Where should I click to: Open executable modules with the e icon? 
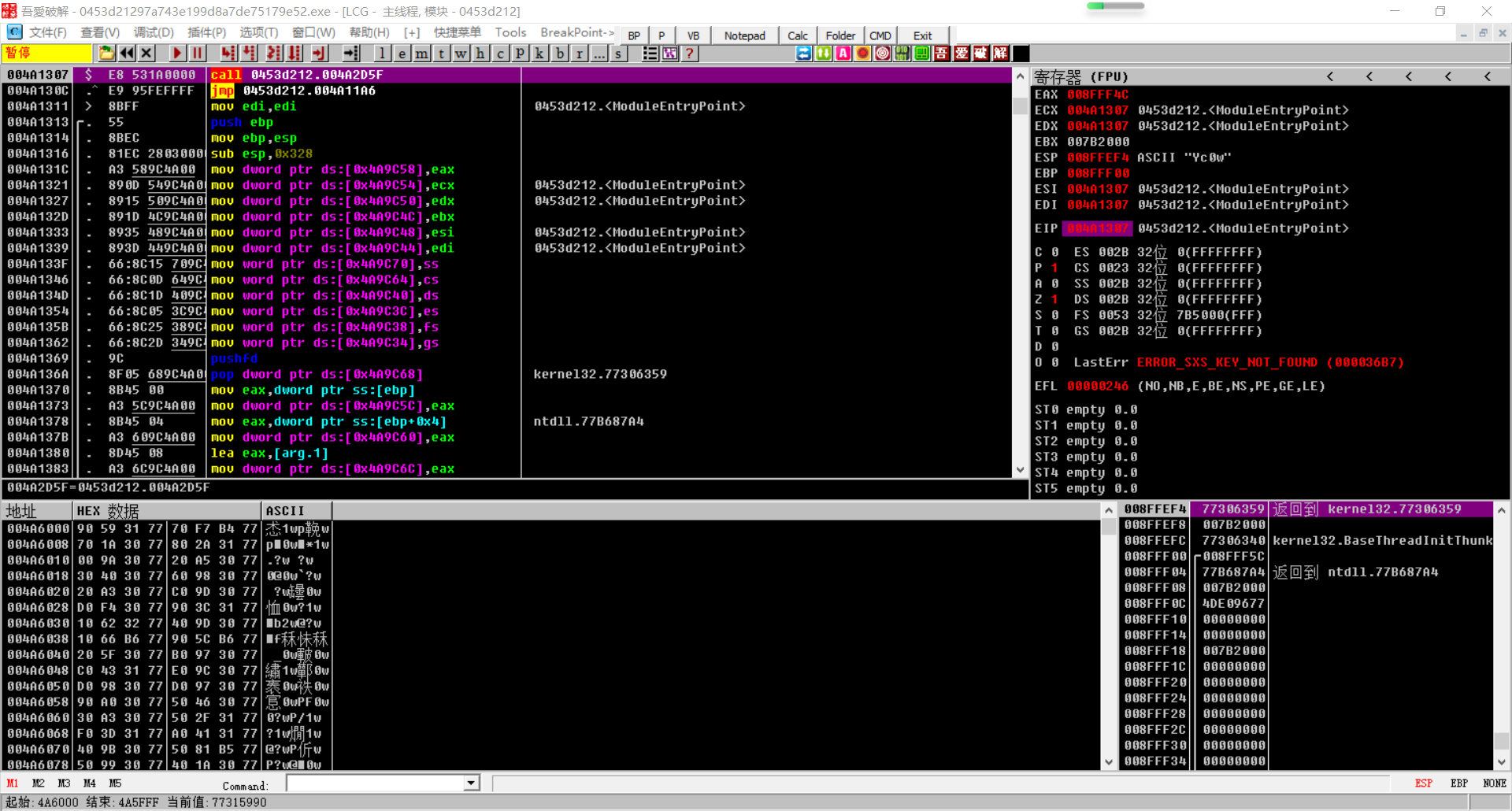pos(402,53)
